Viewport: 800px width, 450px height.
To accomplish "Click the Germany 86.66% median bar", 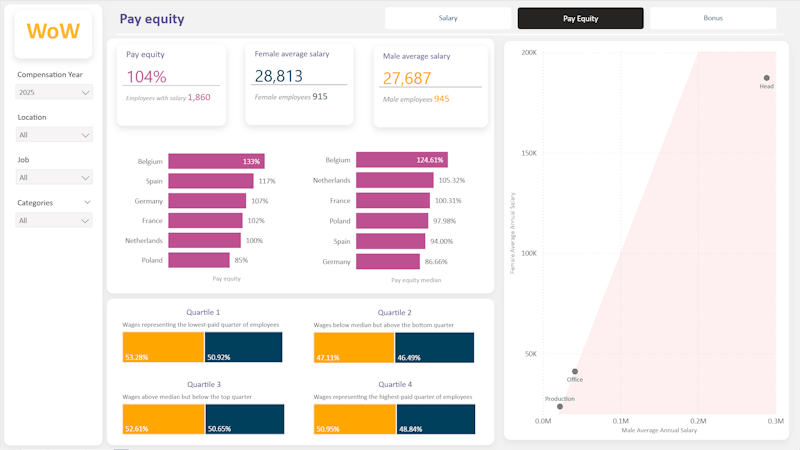I will coord(388,262).
